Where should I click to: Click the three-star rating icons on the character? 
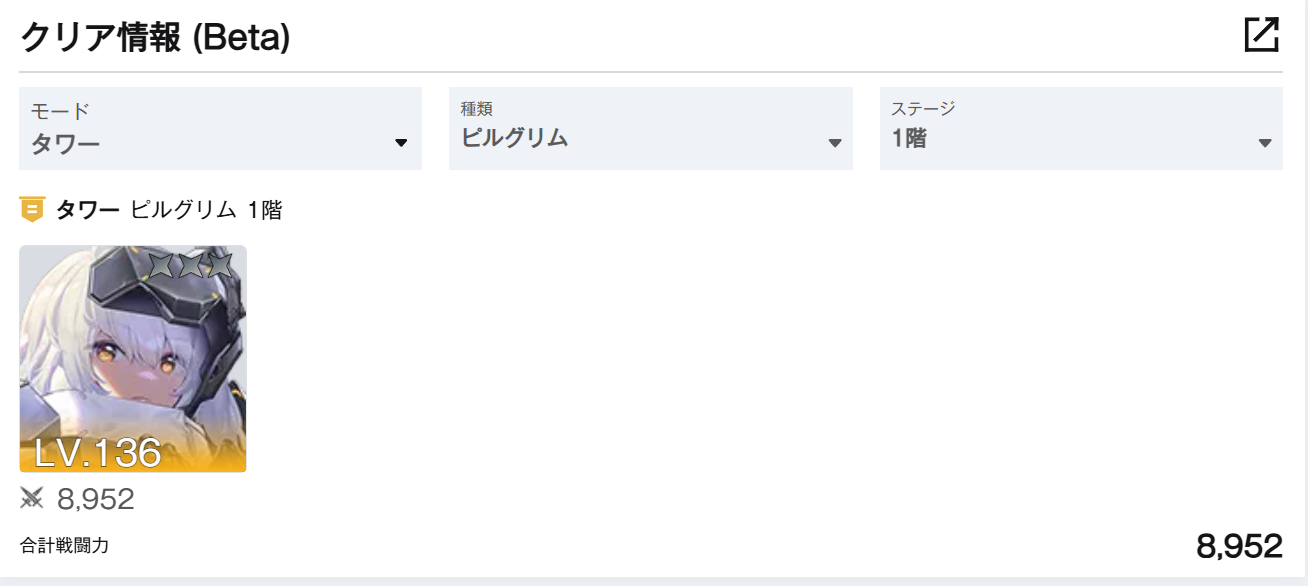tap(190, 265)
